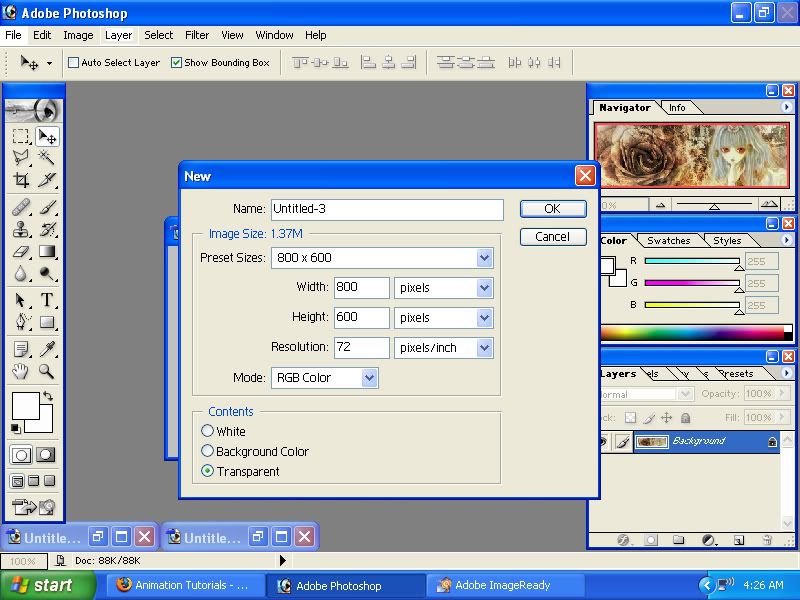
Task: Switch to Adobe ImageReady in the taskbar
Action: tap(506, 585)
